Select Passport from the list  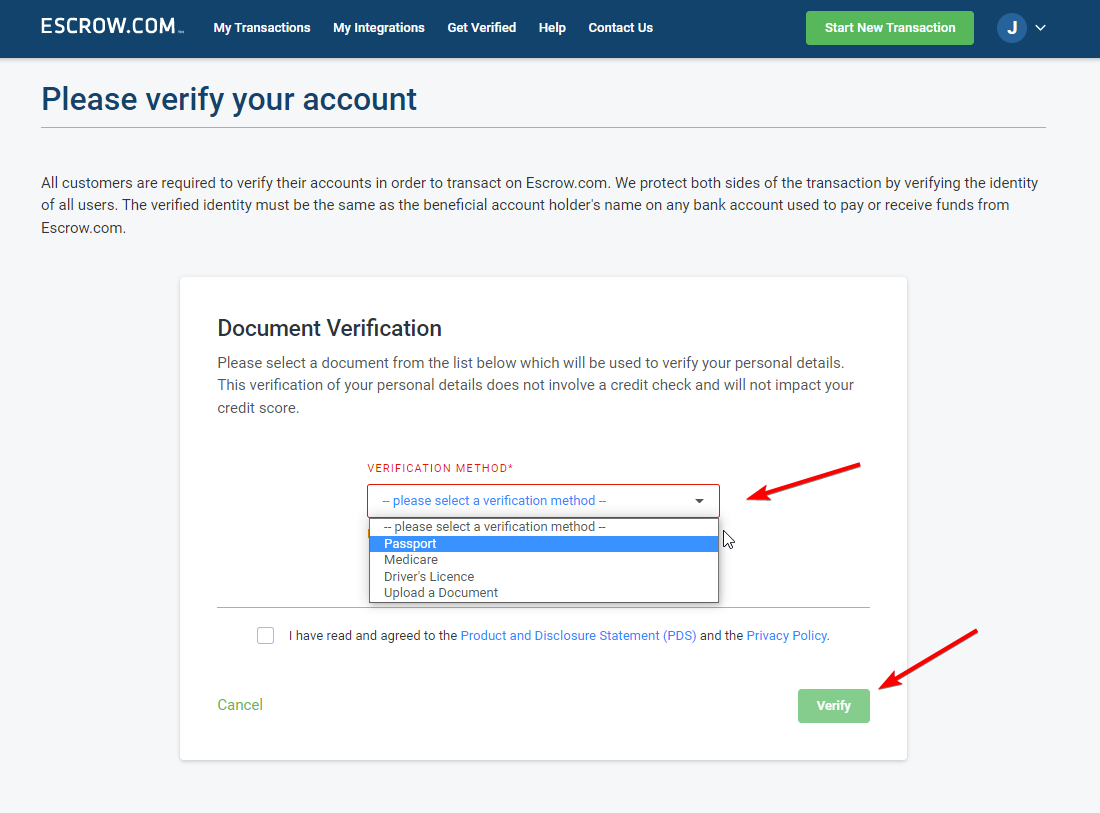[544, 544]
